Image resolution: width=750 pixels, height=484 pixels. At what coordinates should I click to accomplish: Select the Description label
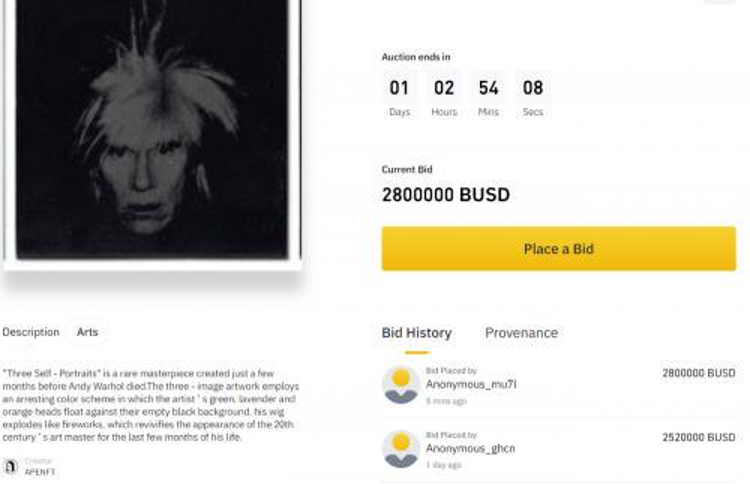[x=31, y=332]
